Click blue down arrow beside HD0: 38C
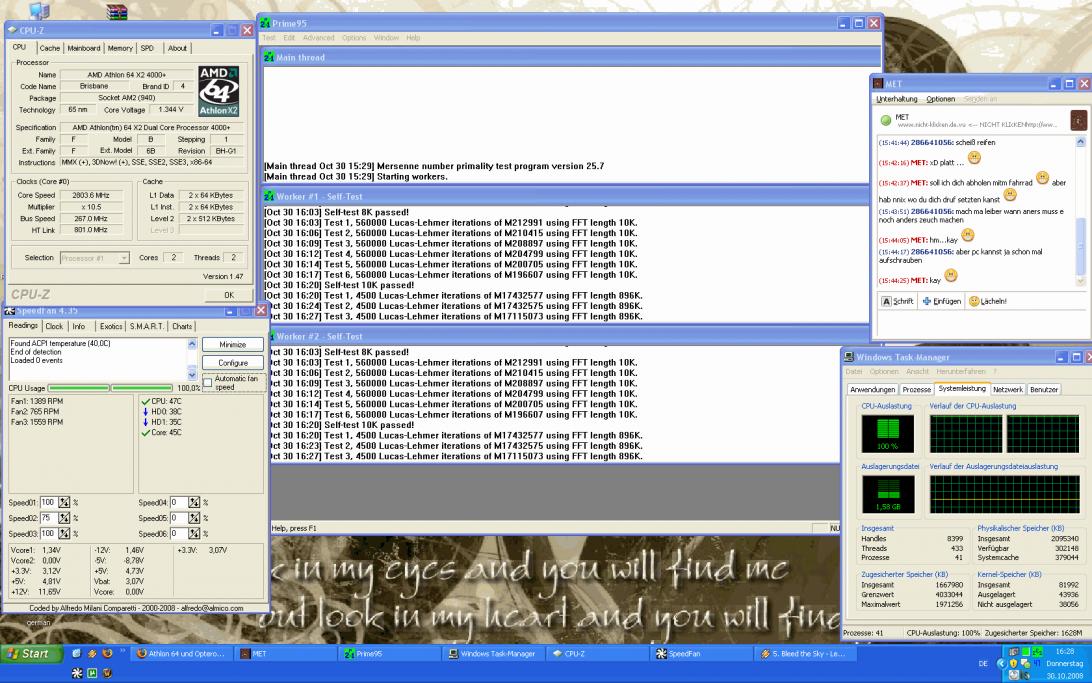Viewport: 1092px width, 683px height. coord(146,411)
